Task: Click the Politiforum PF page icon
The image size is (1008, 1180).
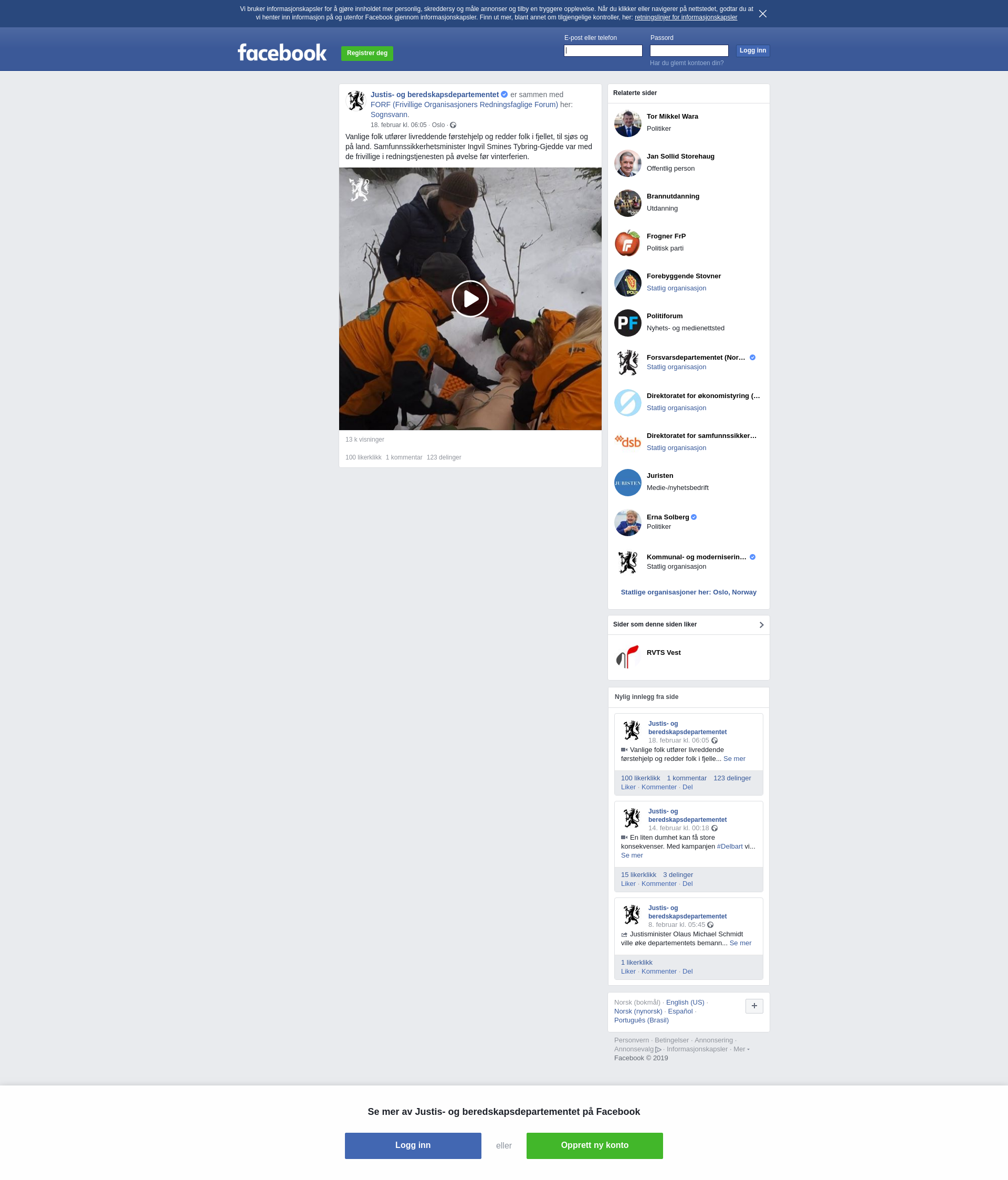Action: (627, 323)
